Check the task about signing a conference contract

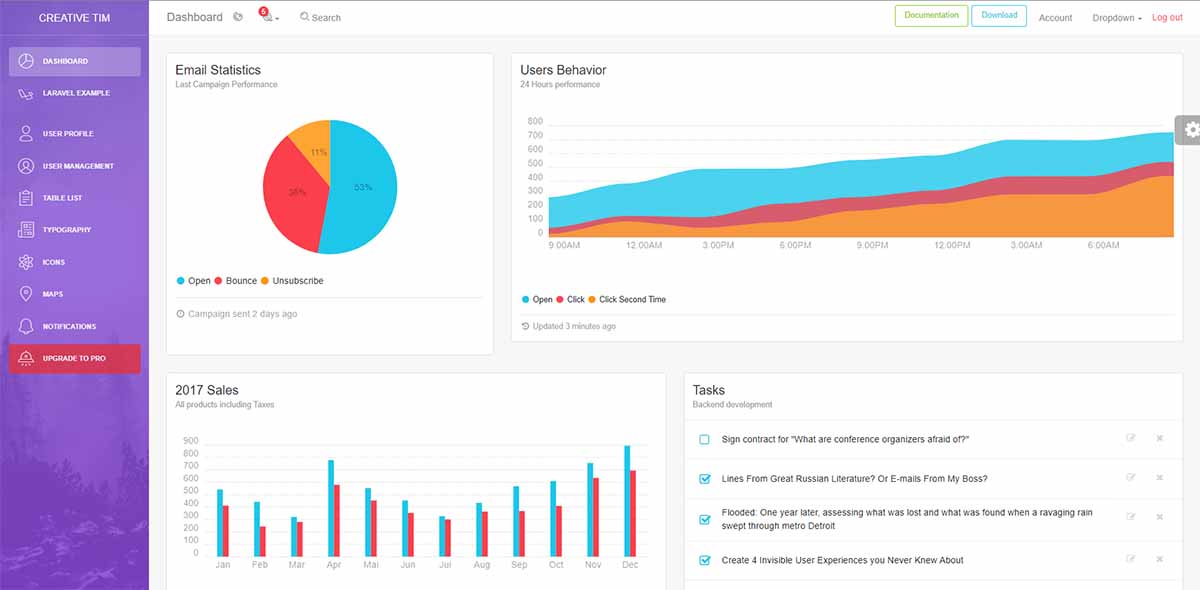click(702, 438)
